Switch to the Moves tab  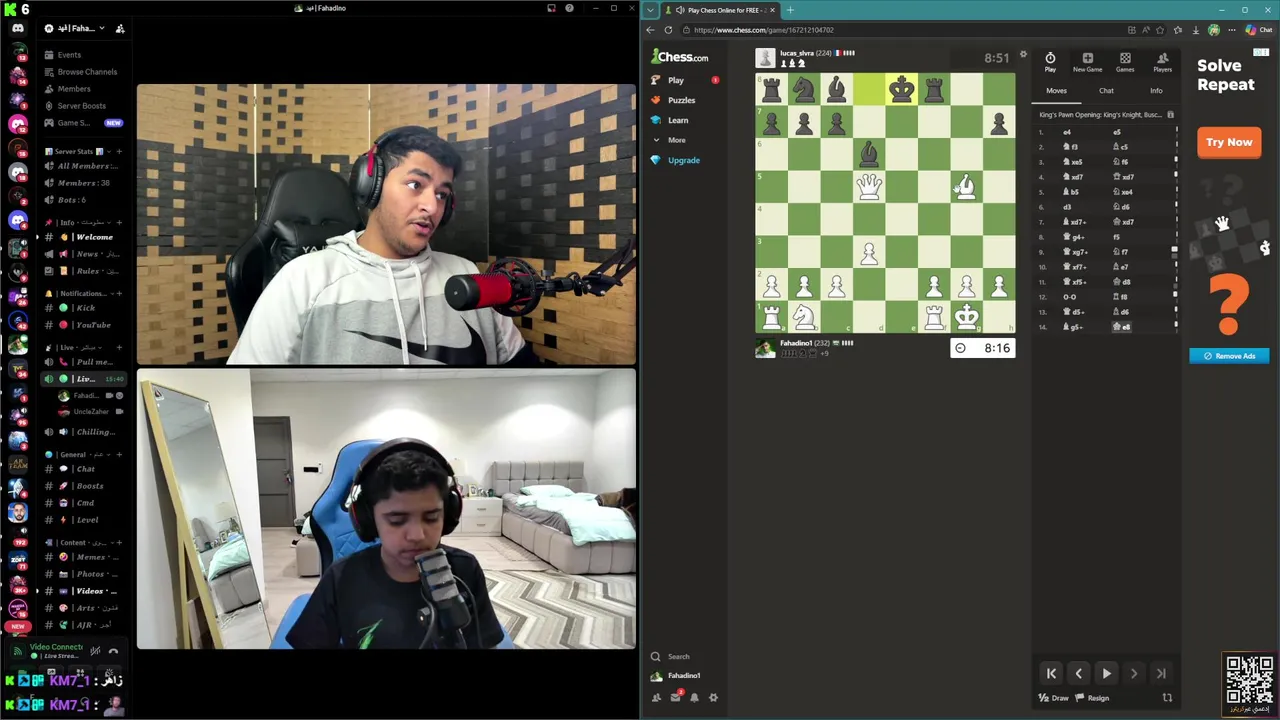pyautogui.click(x=1056, y=91)
